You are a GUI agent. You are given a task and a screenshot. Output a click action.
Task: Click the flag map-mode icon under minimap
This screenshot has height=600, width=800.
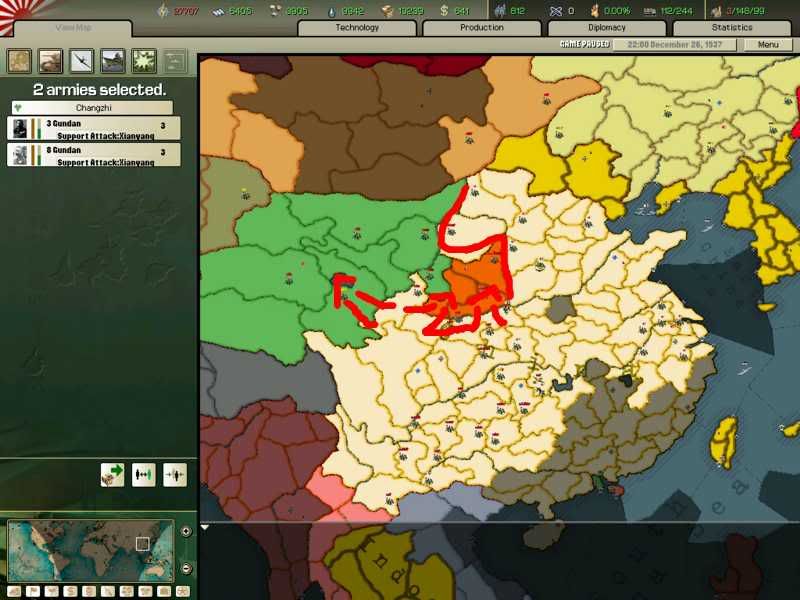33,592
